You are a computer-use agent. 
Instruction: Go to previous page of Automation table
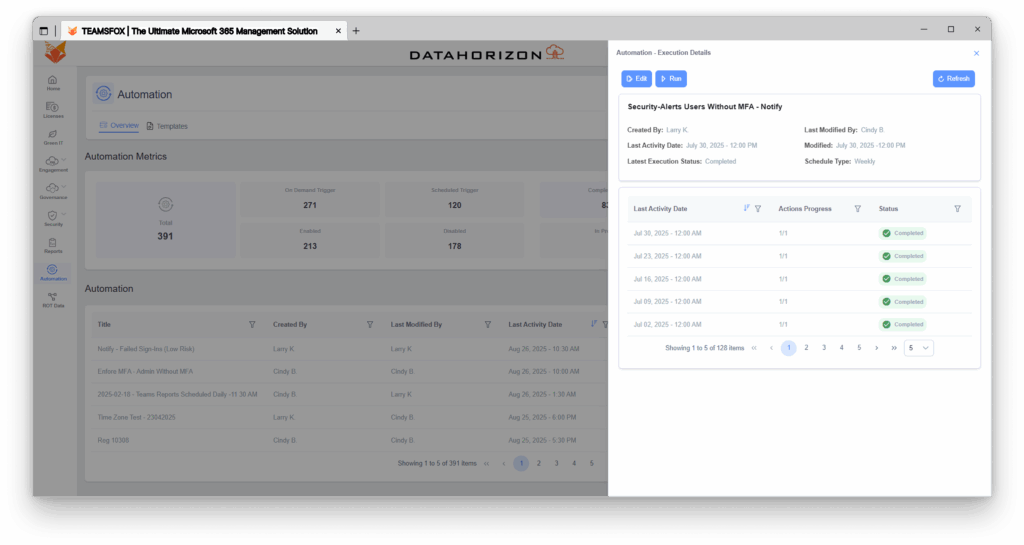tap(504, 463)
